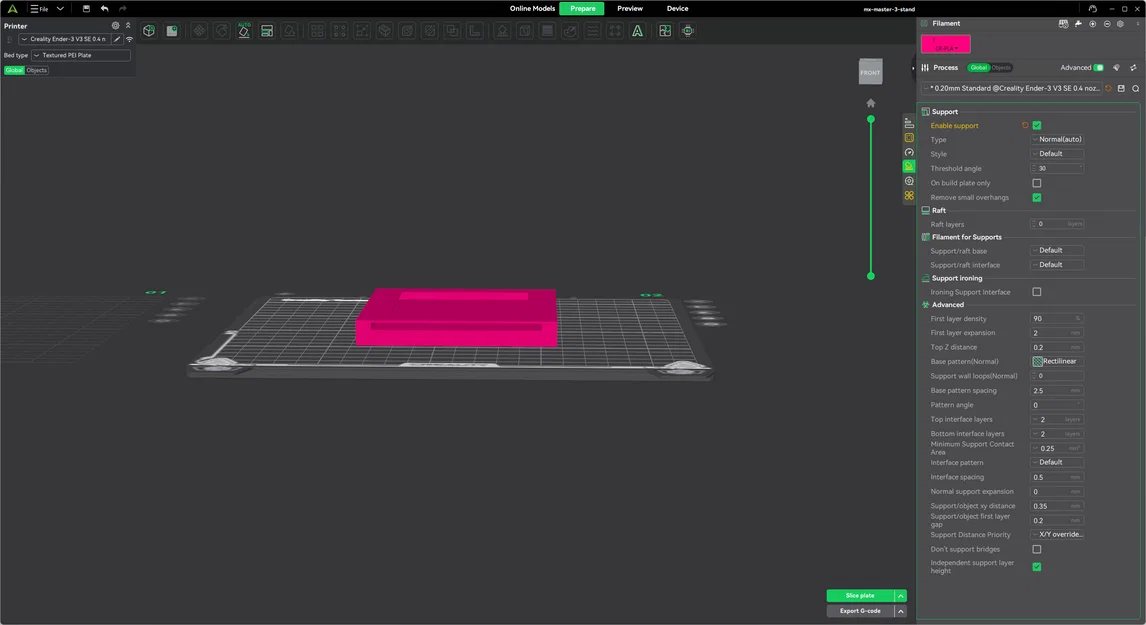The width and height of the screenshot is (1146, 625).
Task: Toggle the Advanced mode switch
Action: (x=1098, y=67)
